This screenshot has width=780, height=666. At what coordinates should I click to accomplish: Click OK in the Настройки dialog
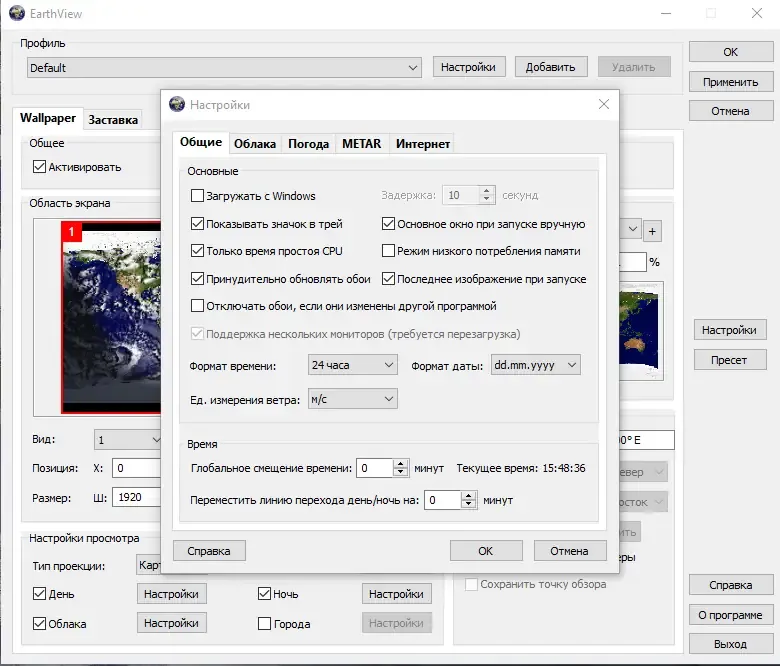pos(486,551)
